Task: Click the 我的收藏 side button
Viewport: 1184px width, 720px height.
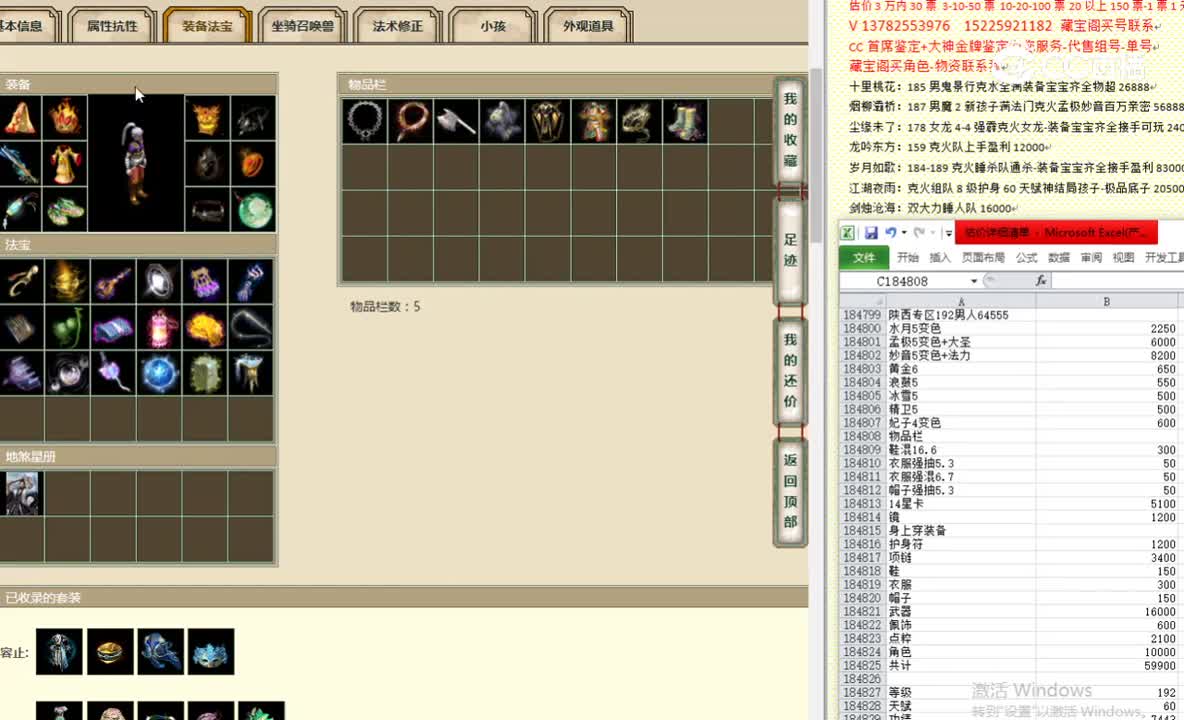Action: 790,130
